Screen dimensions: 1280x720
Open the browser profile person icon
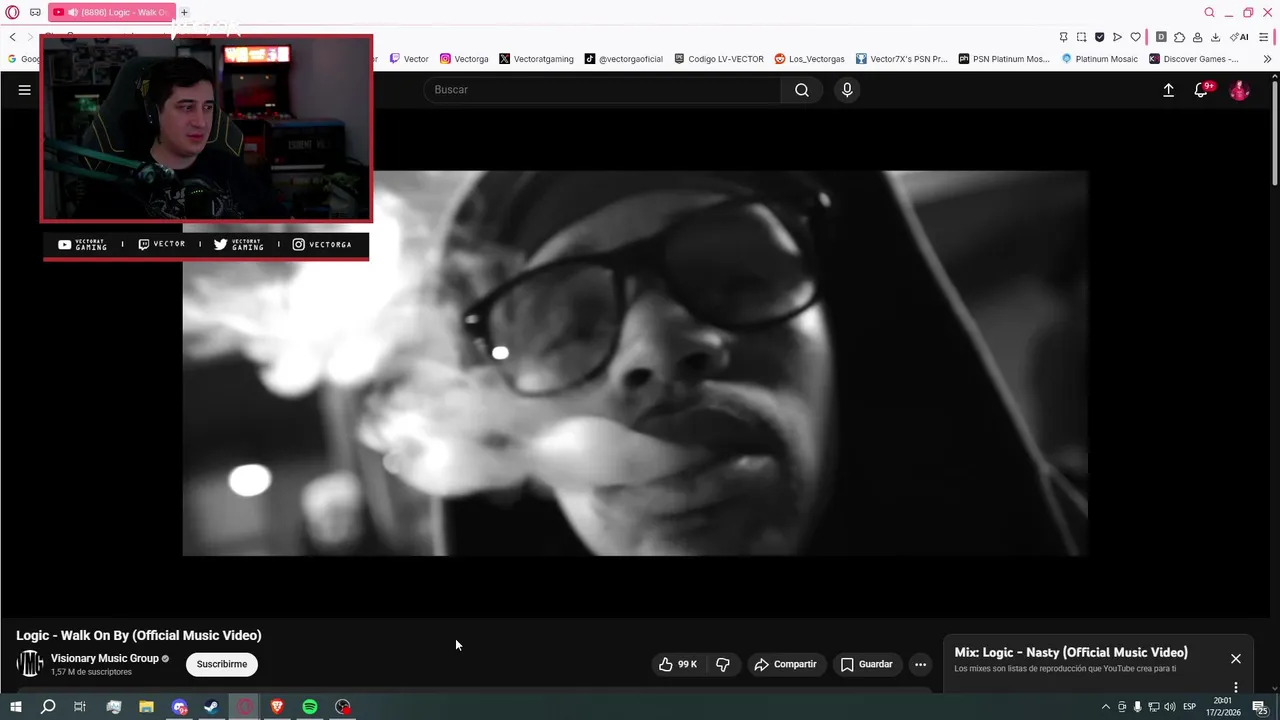coord(1197,37)
